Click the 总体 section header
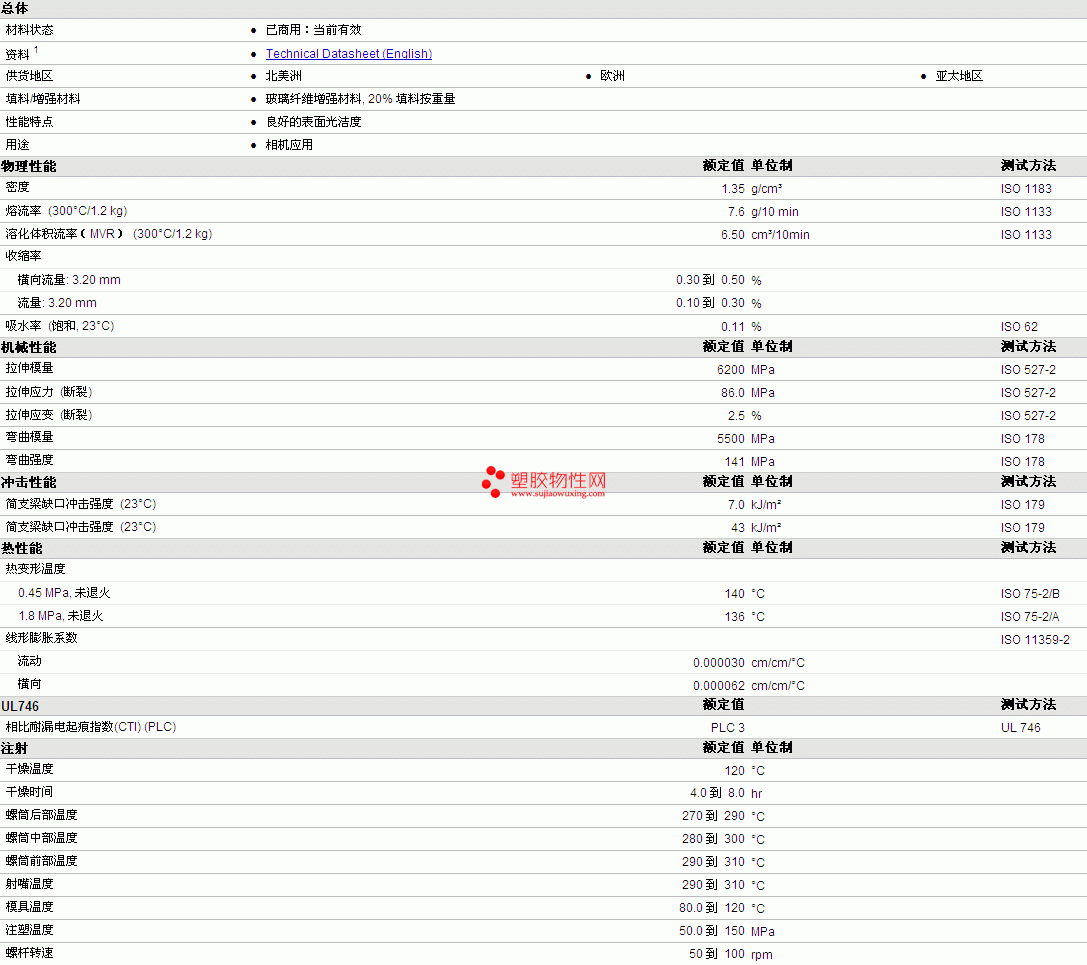Viewport: 1087px width, 965px height. tap(15, 8)
